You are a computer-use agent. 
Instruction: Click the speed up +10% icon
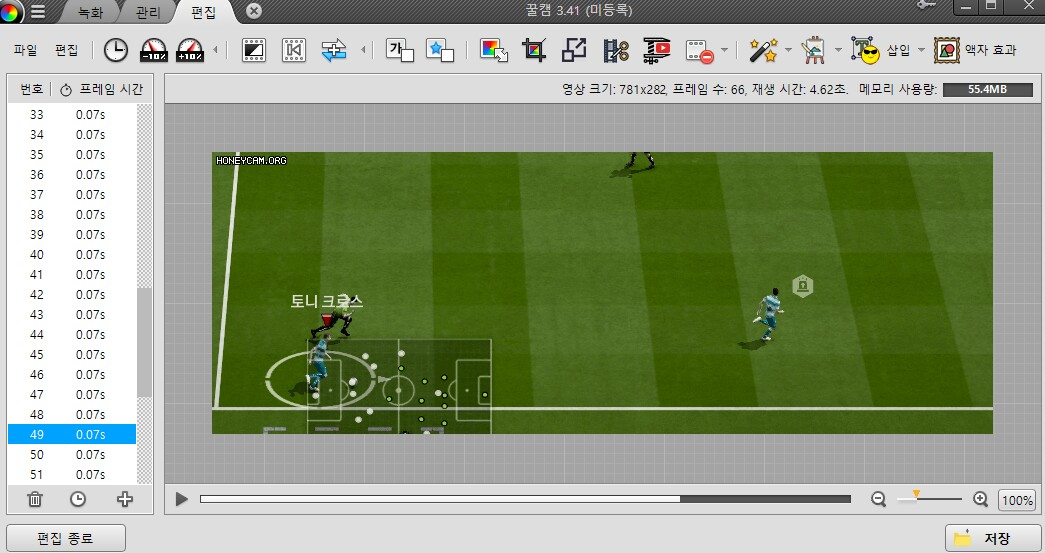[190, 49]
